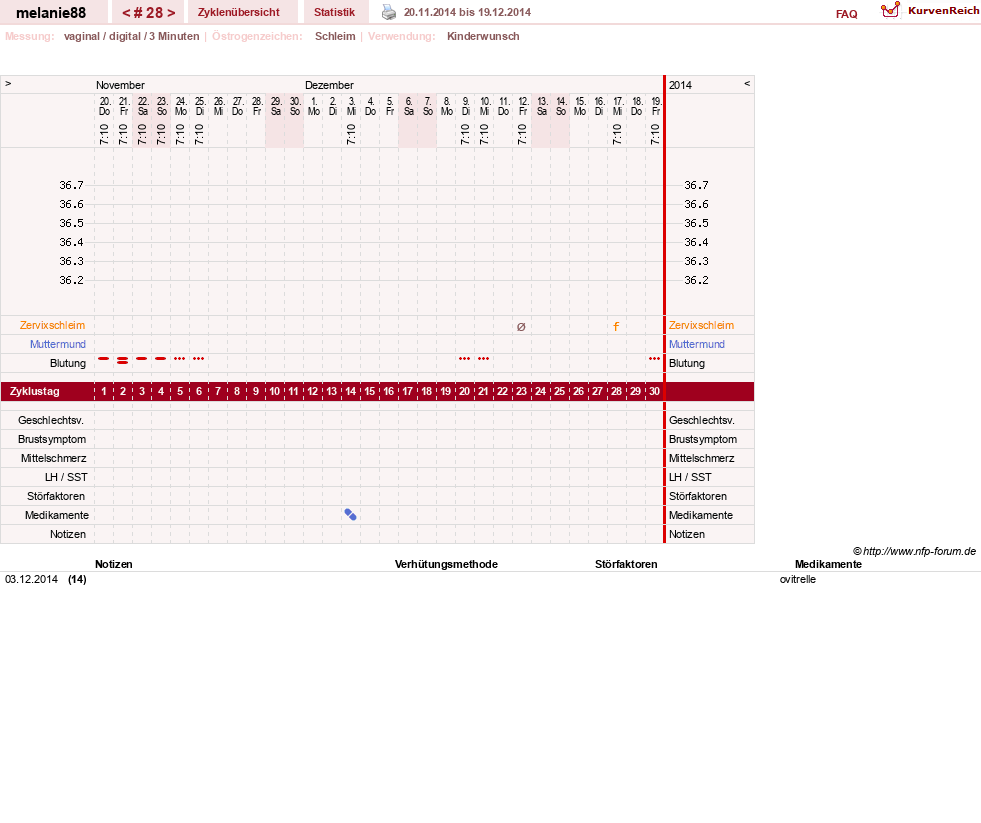The width and height of the screenshot is (981, 823).
Task: Click cycle day 1 in Zyklustag row
Action: click(104, 391)
